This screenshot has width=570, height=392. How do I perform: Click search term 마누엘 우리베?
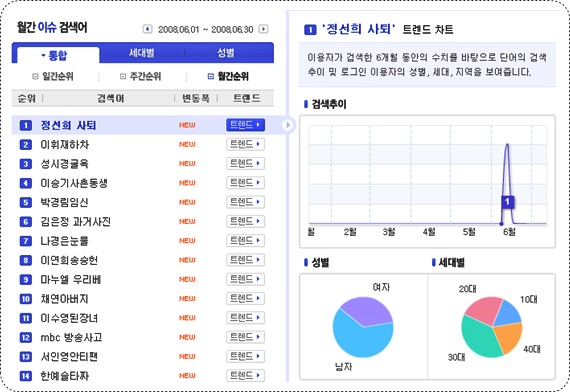pos(71,280)
